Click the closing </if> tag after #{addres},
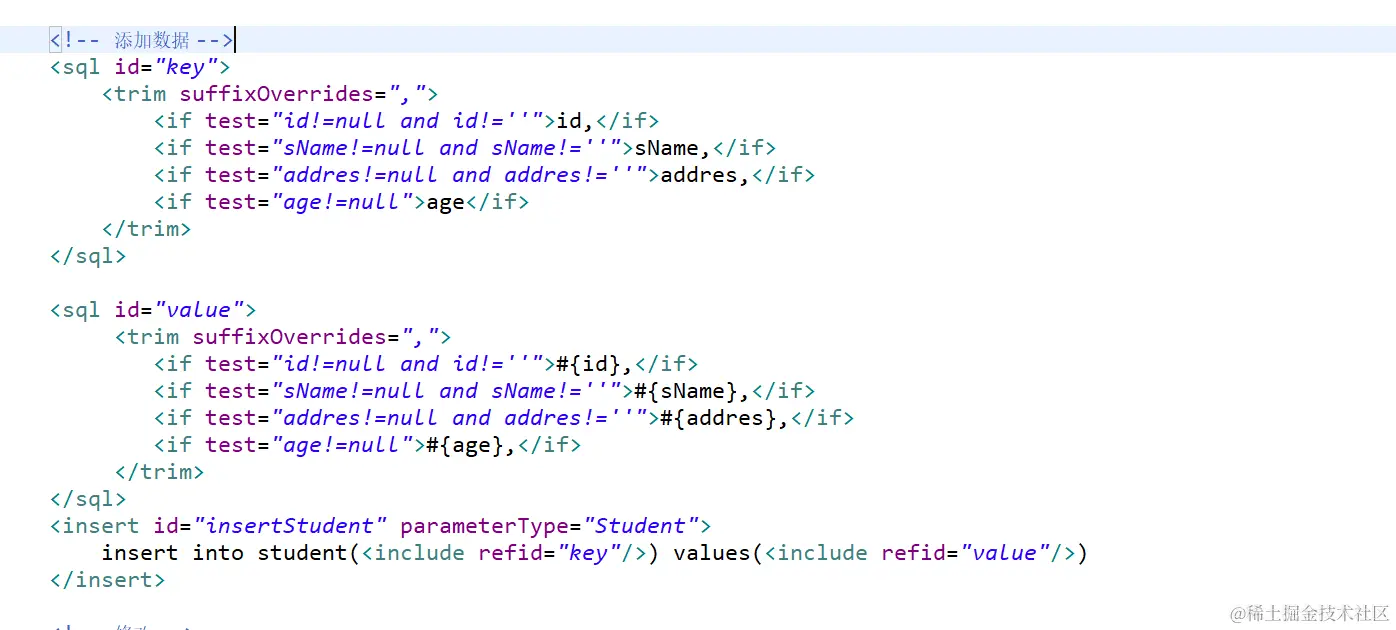 [x=823, y=418]
